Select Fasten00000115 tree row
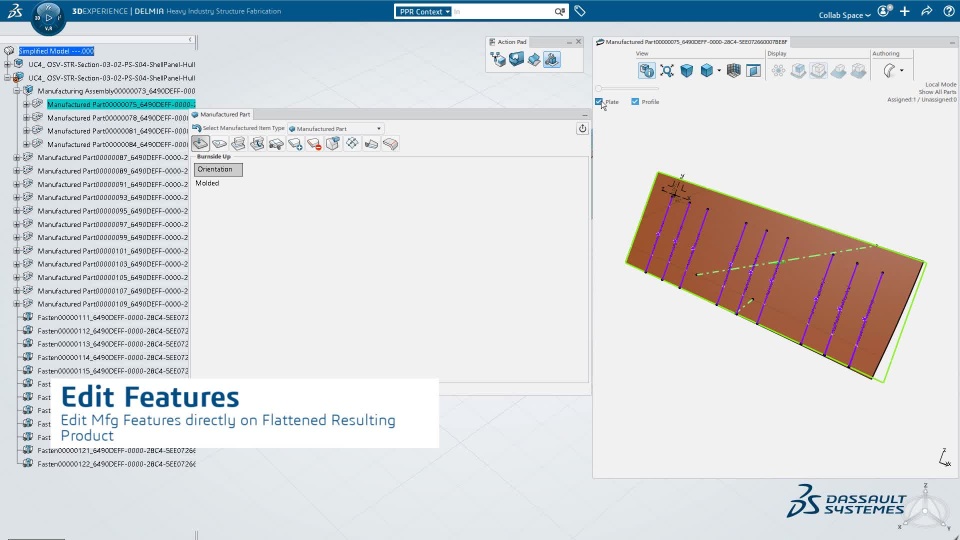This screenshot has width=960, height=540. pos(113,370)
